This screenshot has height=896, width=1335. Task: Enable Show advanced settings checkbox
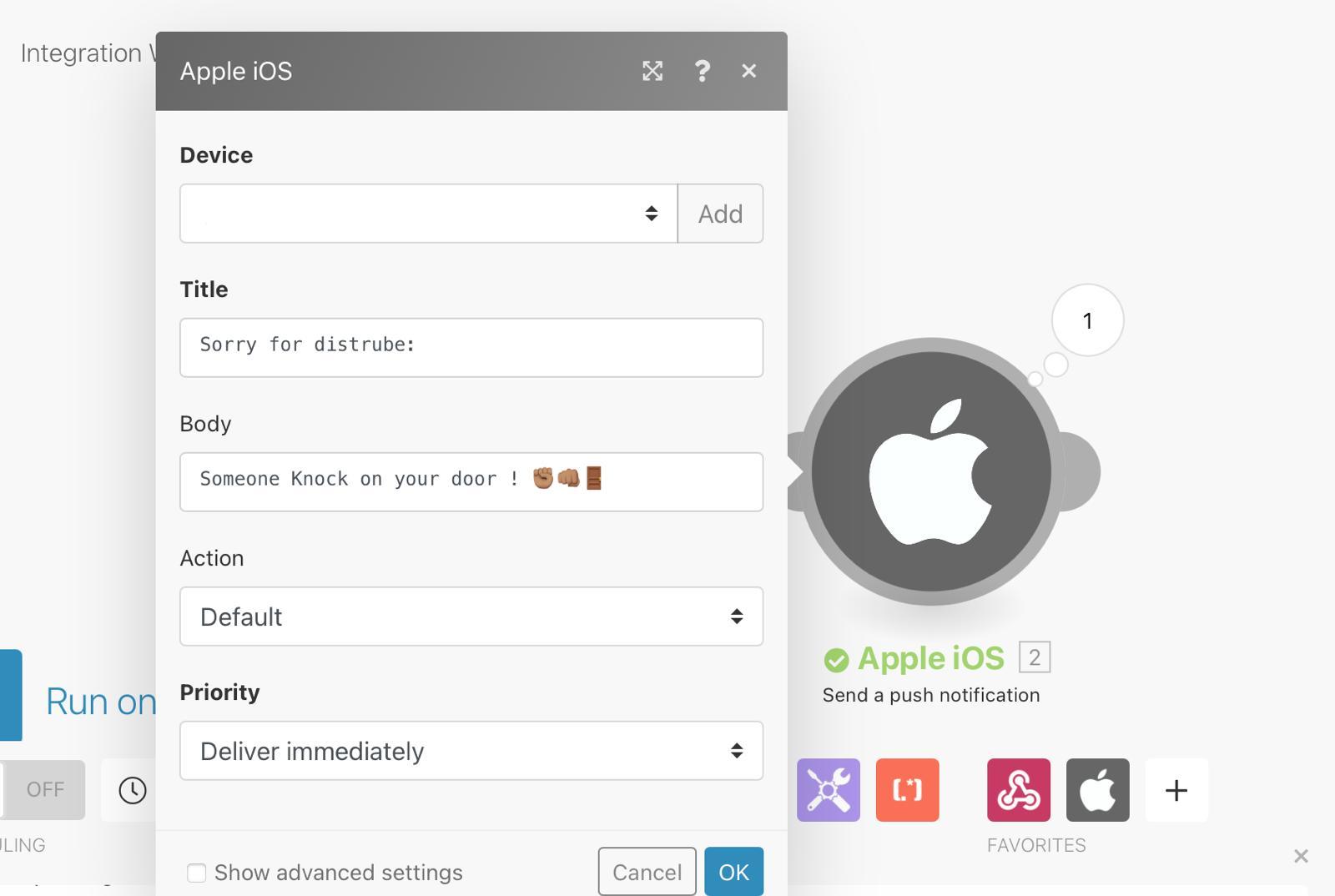pos(197,873)
